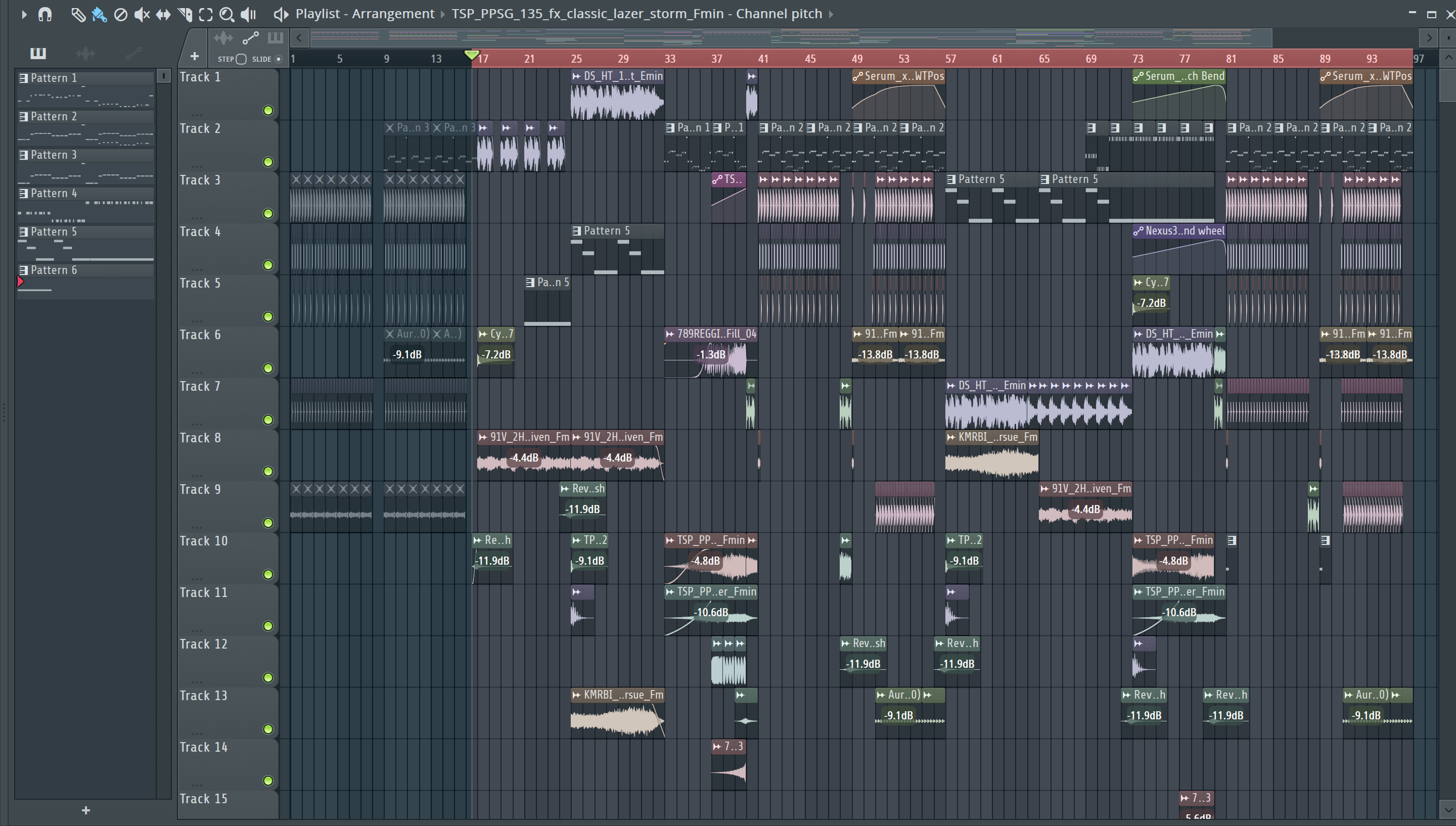Click Playlist - Arrangement breadcrumb
Viewport: 1456px width, 826px height.
(x=365, y=14)
